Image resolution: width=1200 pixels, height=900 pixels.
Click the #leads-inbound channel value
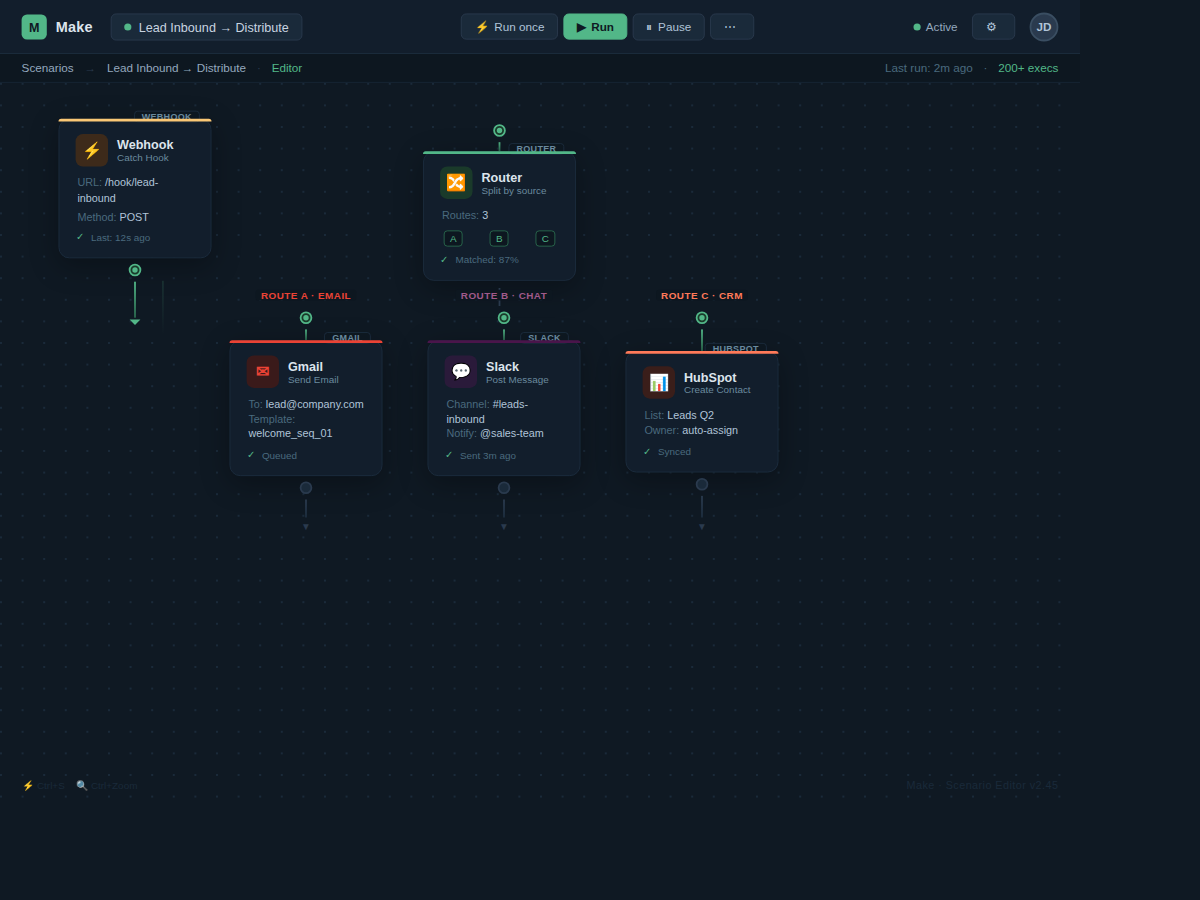487,411
